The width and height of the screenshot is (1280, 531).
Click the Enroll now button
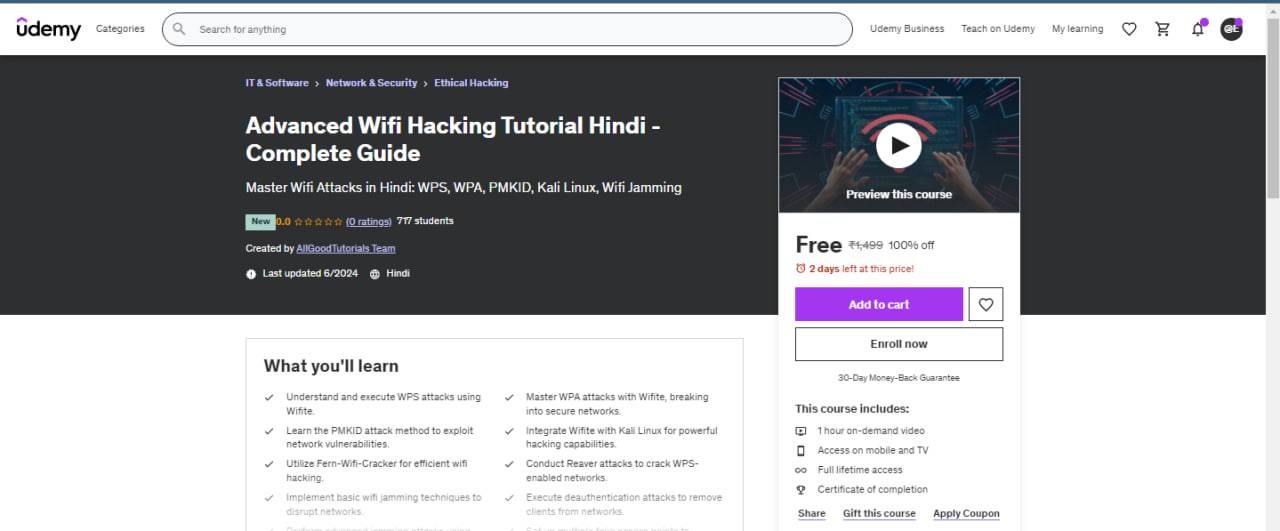tap(899, 344)
